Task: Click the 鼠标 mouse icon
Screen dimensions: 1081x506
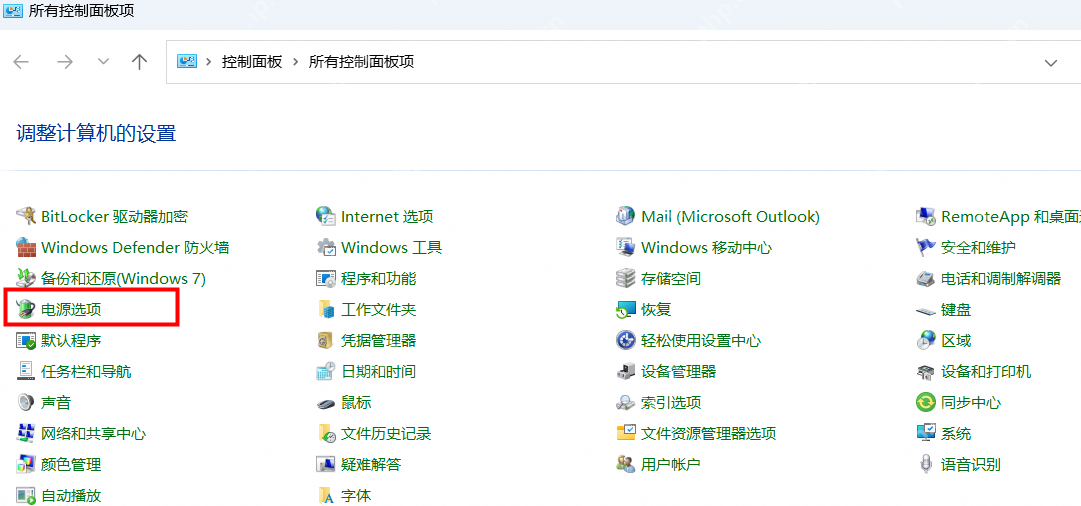Action: coord(325,403)
